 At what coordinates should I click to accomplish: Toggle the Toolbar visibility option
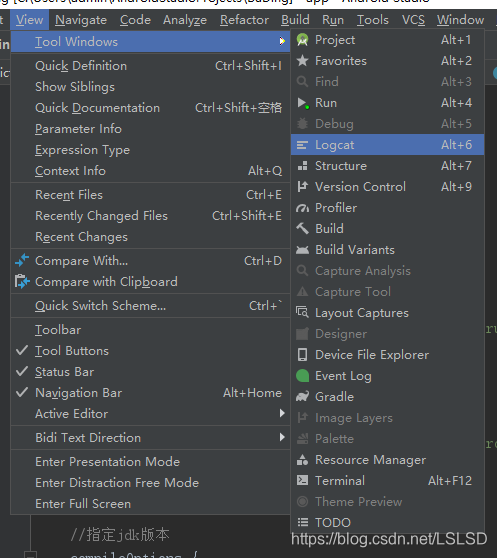coord(151,330)
